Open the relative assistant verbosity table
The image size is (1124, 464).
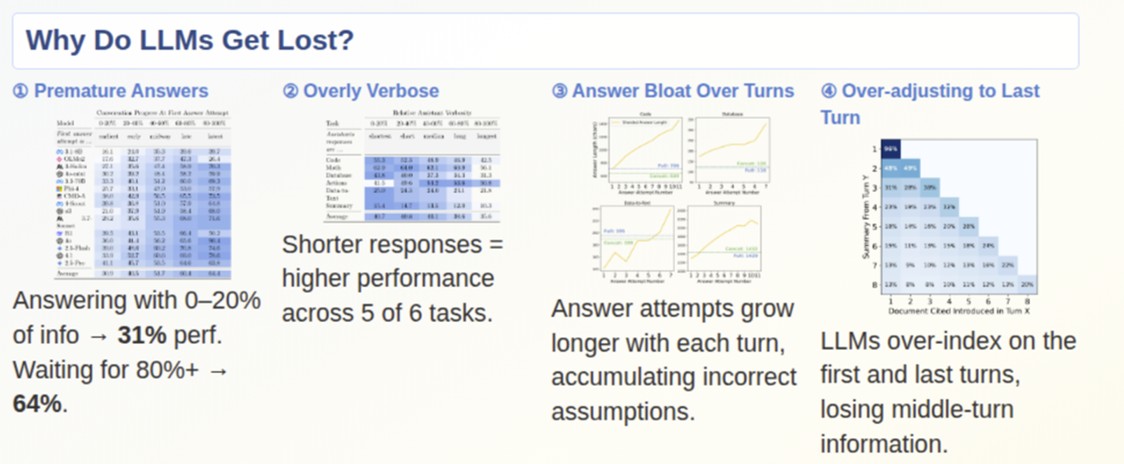(x=411, y=169)
